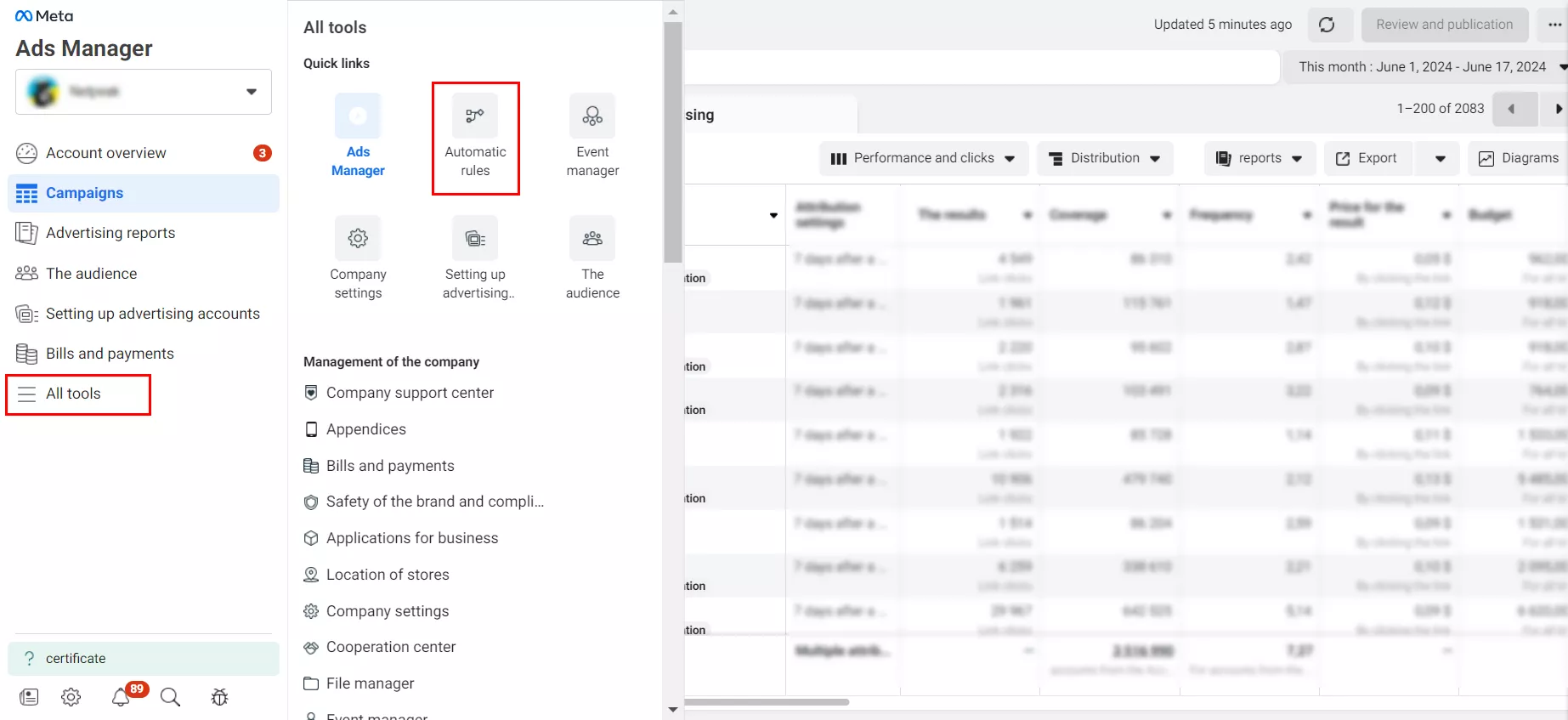Open Location of stores link
Screen dimensions: 1568x720
pyautogui.click(x=388, y=575)
